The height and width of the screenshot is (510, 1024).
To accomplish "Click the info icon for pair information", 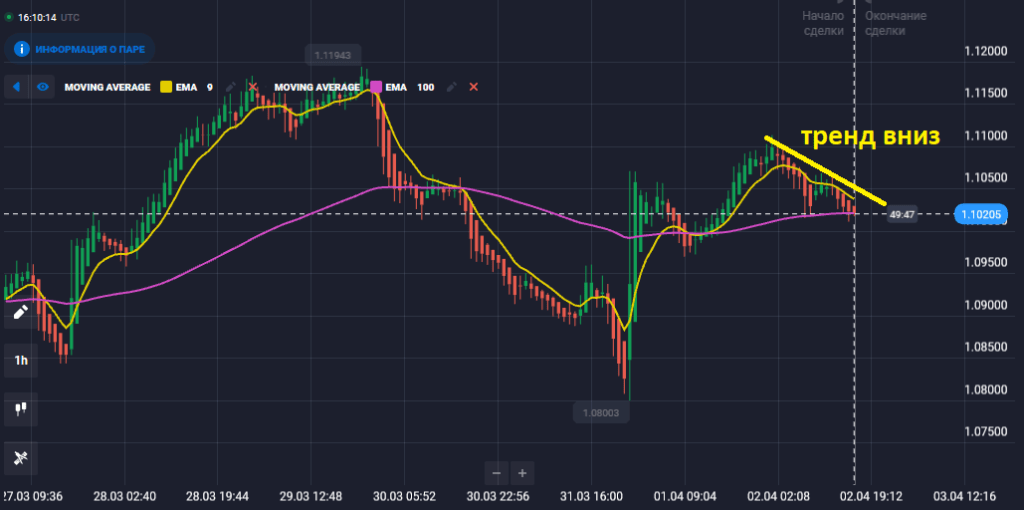I will tap(22, 48).
